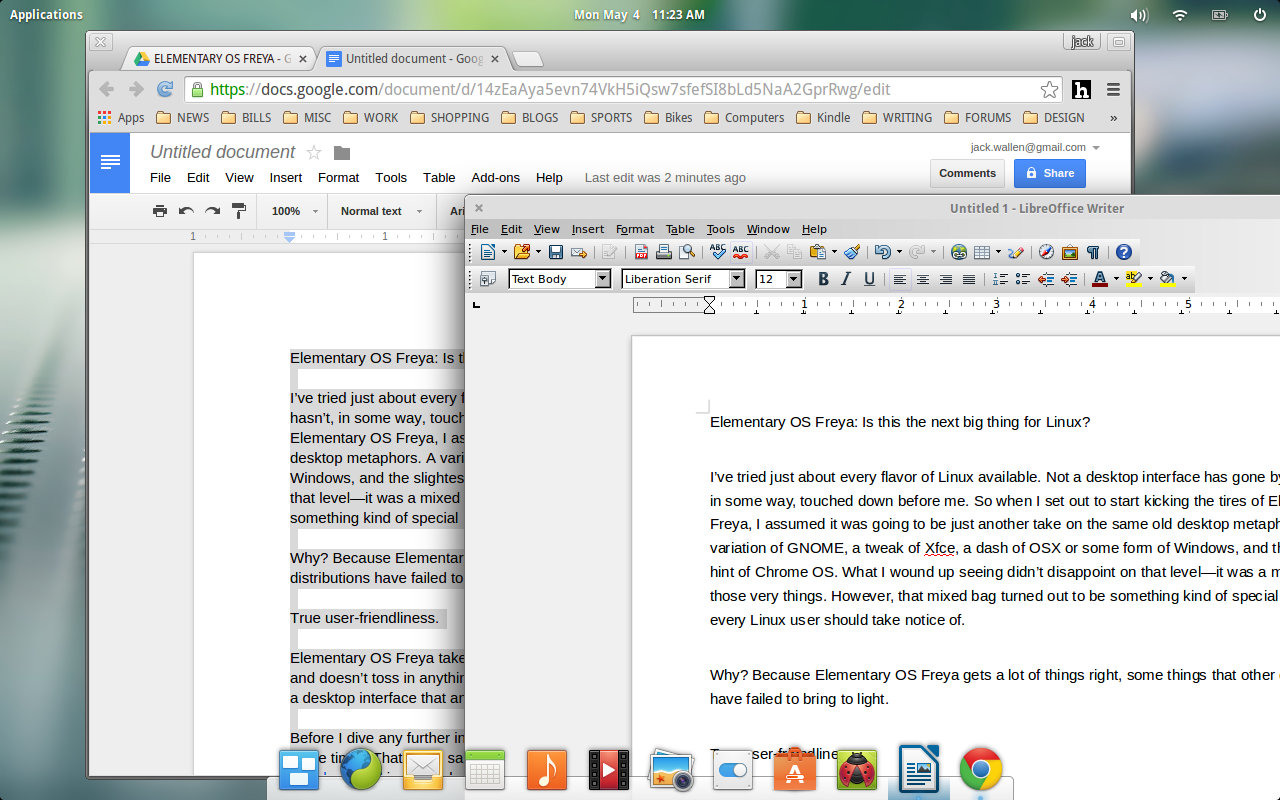Image resolution: width=1280 pixels, height=800 pixels.
Task: Toggle Center Horizontally alignment in Writer
Action: [x=923, y=279]
